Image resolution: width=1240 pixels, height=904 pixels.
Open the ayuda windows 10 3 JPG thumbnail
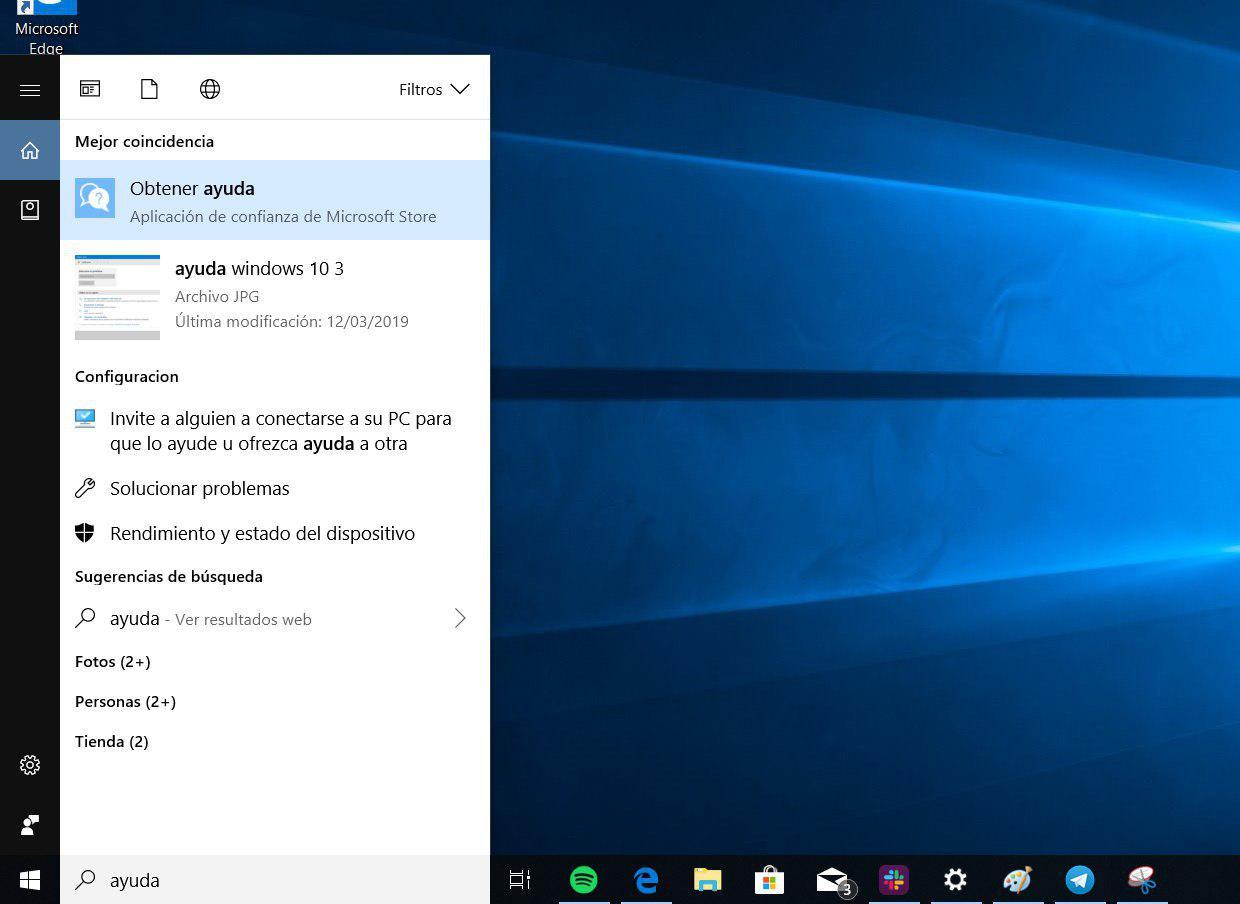(x=117, y=296)
